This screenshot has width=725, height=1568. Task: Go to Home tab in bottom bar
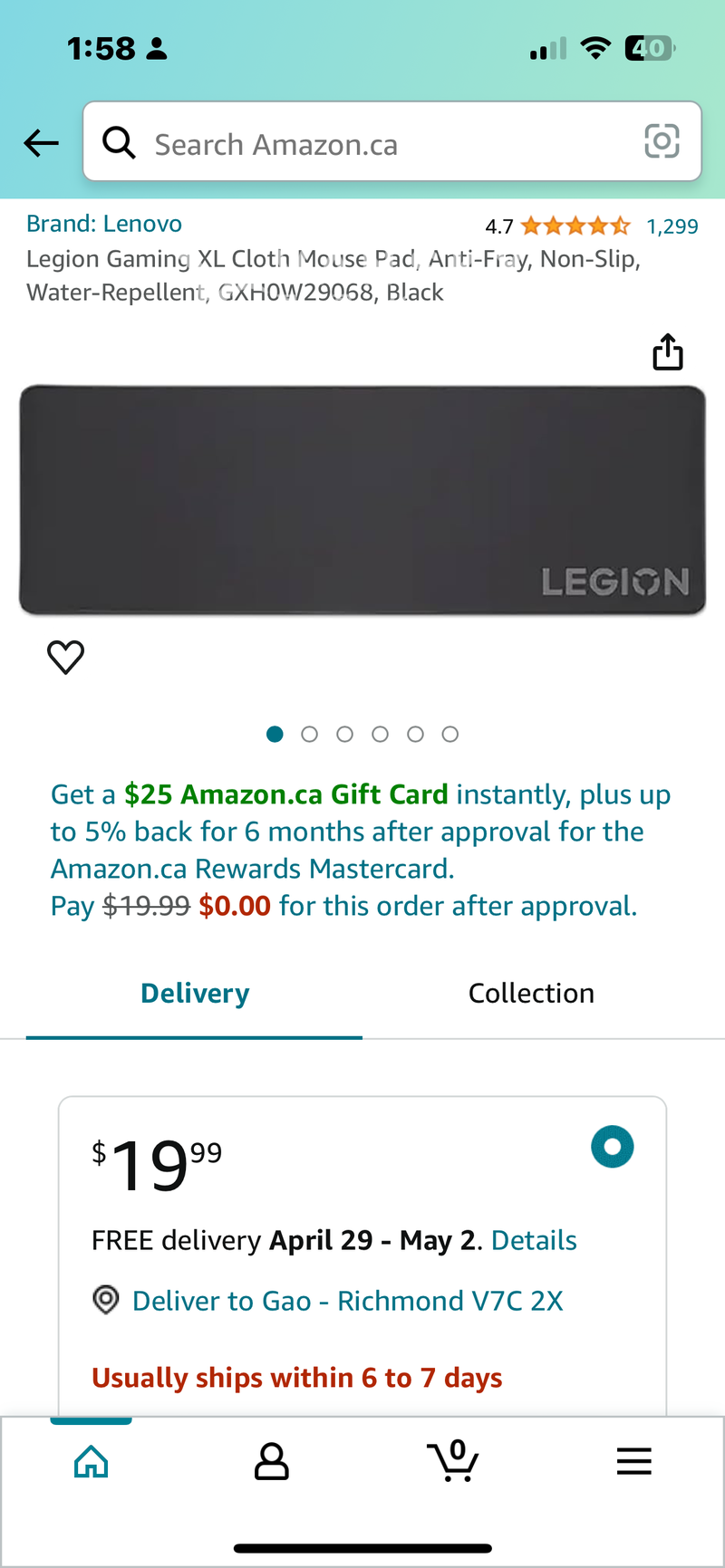(x=91, y=1461)
